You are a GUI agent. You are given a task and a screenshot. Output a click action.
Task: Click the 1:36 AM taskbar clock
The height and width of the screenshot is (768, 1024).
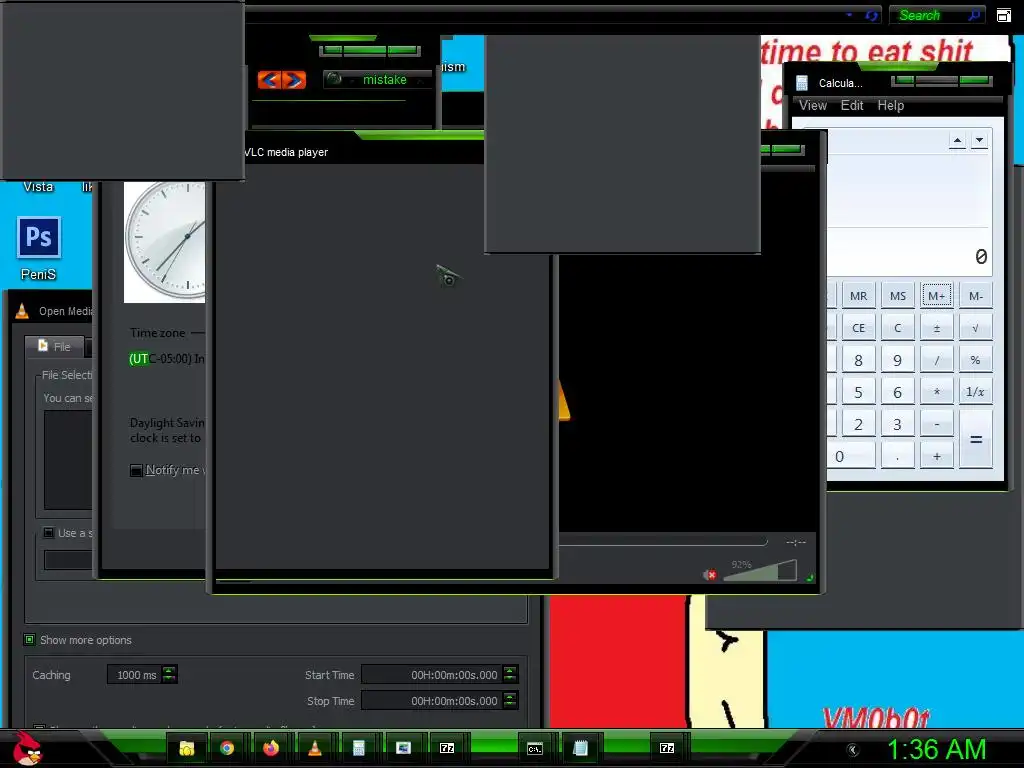(936, 750)
